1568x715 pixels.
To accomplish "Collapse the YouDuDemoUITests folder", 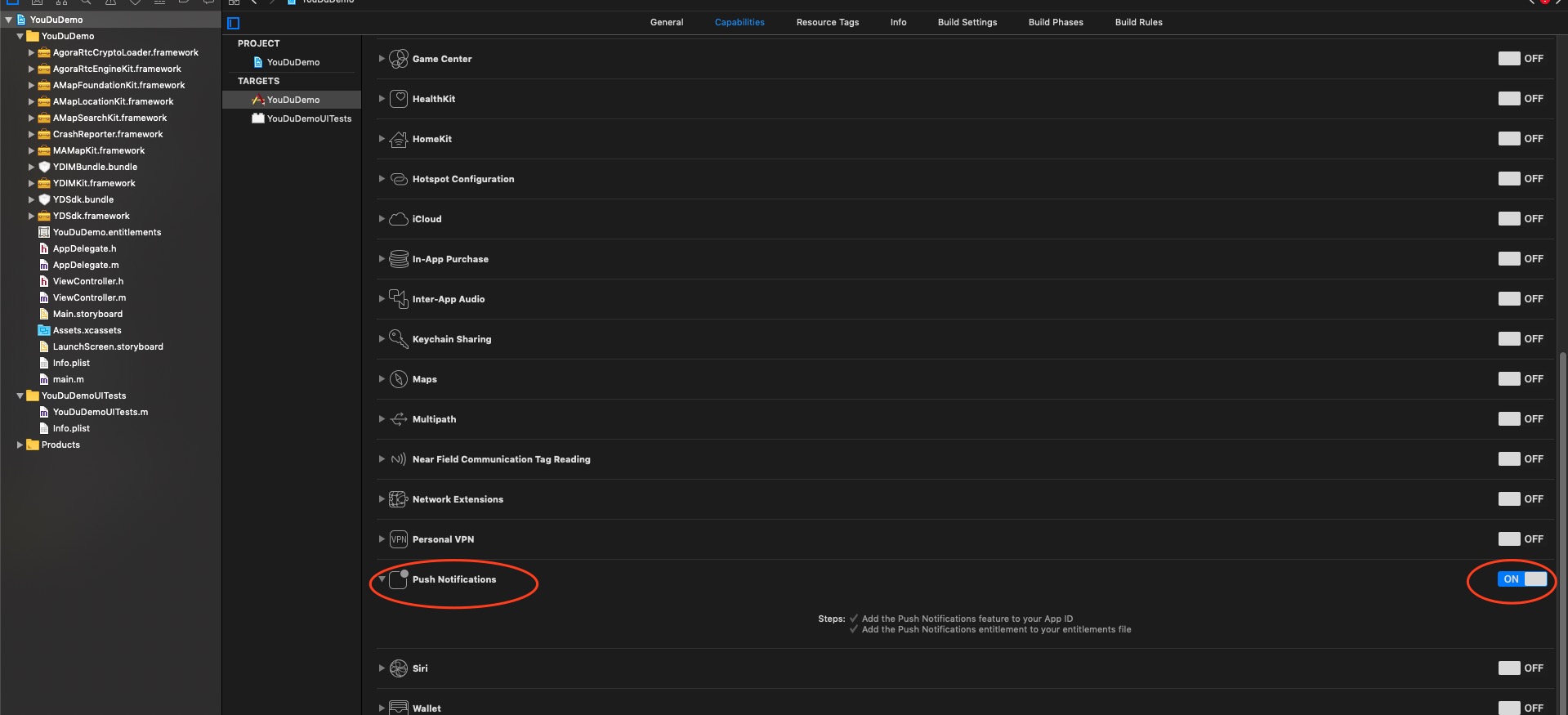I will (20, 395).
